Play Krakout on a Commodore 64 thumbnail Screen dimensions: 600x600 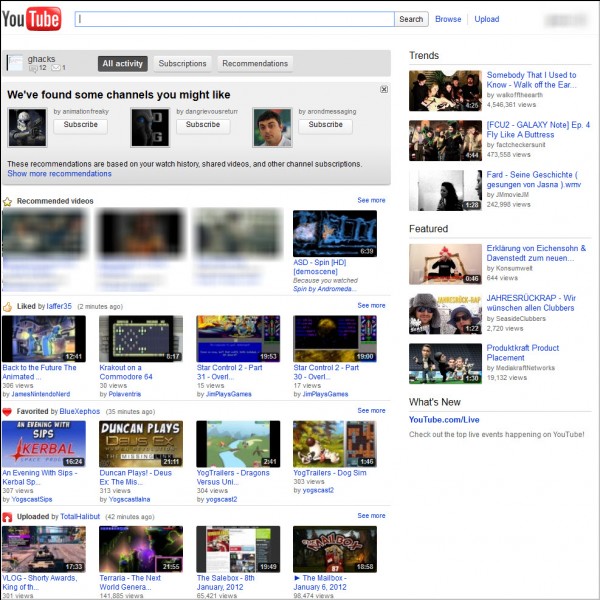coord(141,339)
